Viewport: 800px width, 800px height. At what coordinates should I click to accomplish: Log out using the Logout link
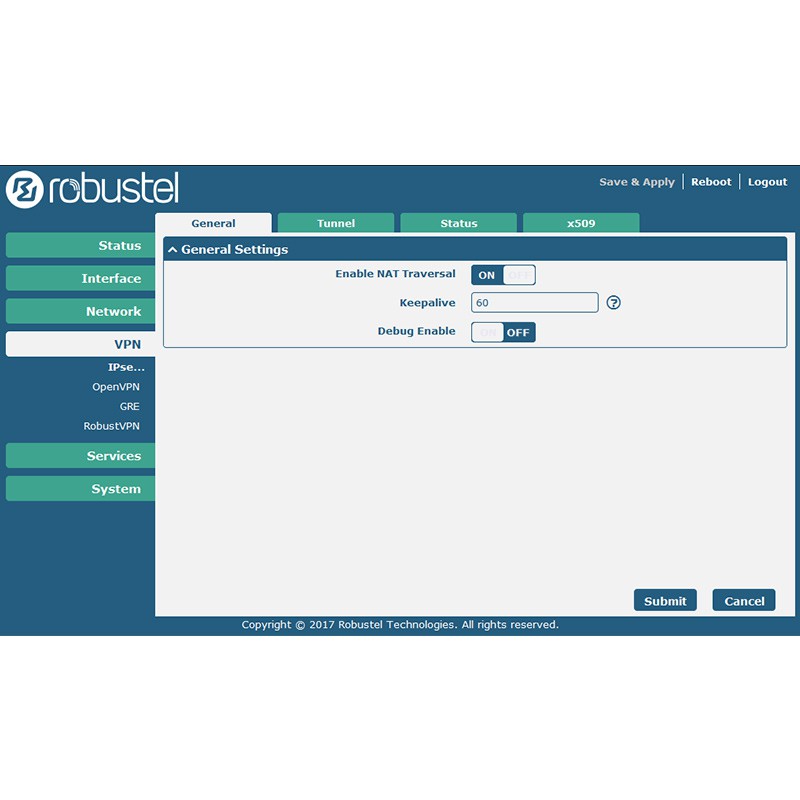click(x=767, y=182)
